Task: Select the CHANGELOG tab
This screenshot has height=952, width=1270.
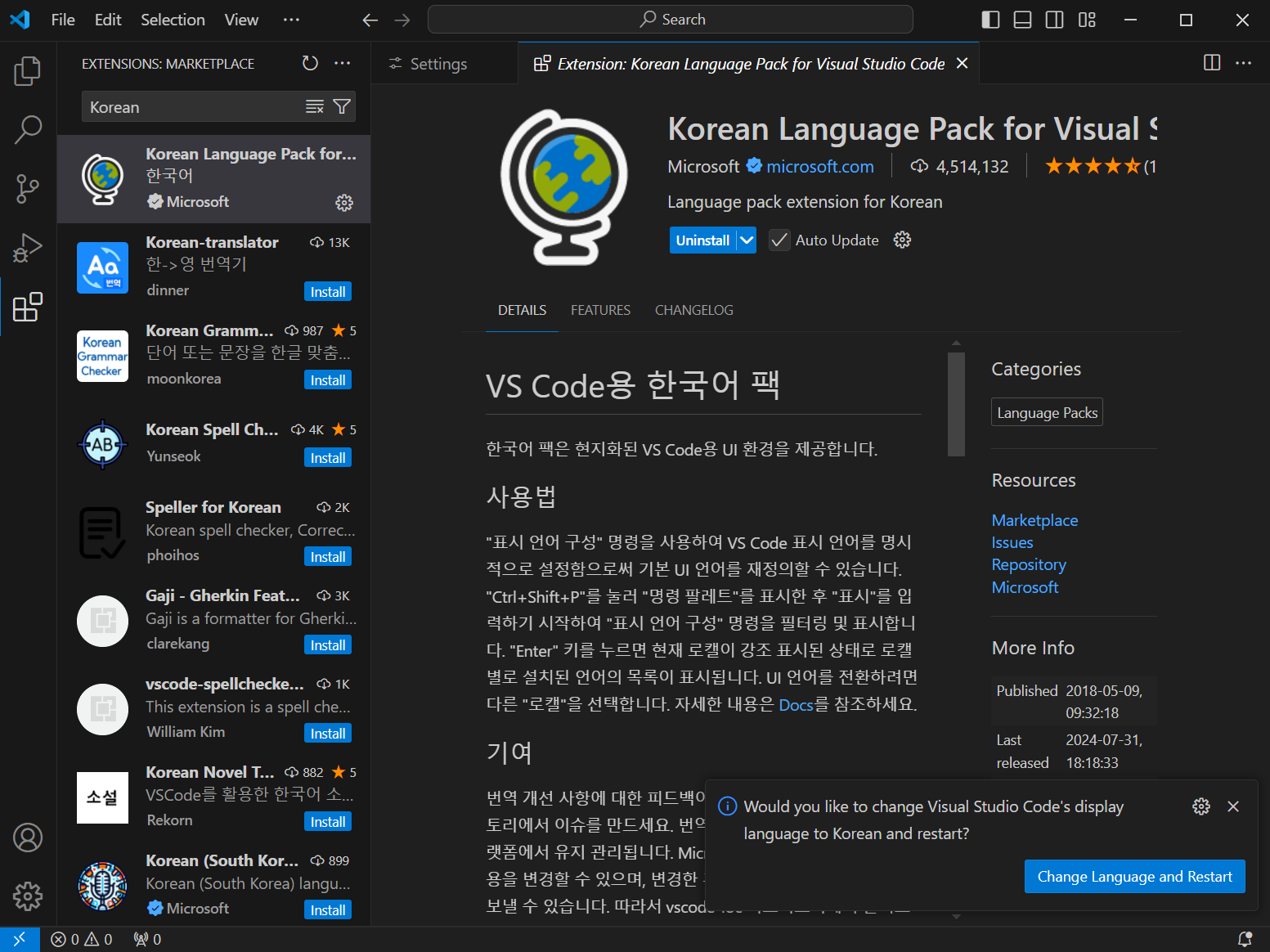Action: pos(694,310)
